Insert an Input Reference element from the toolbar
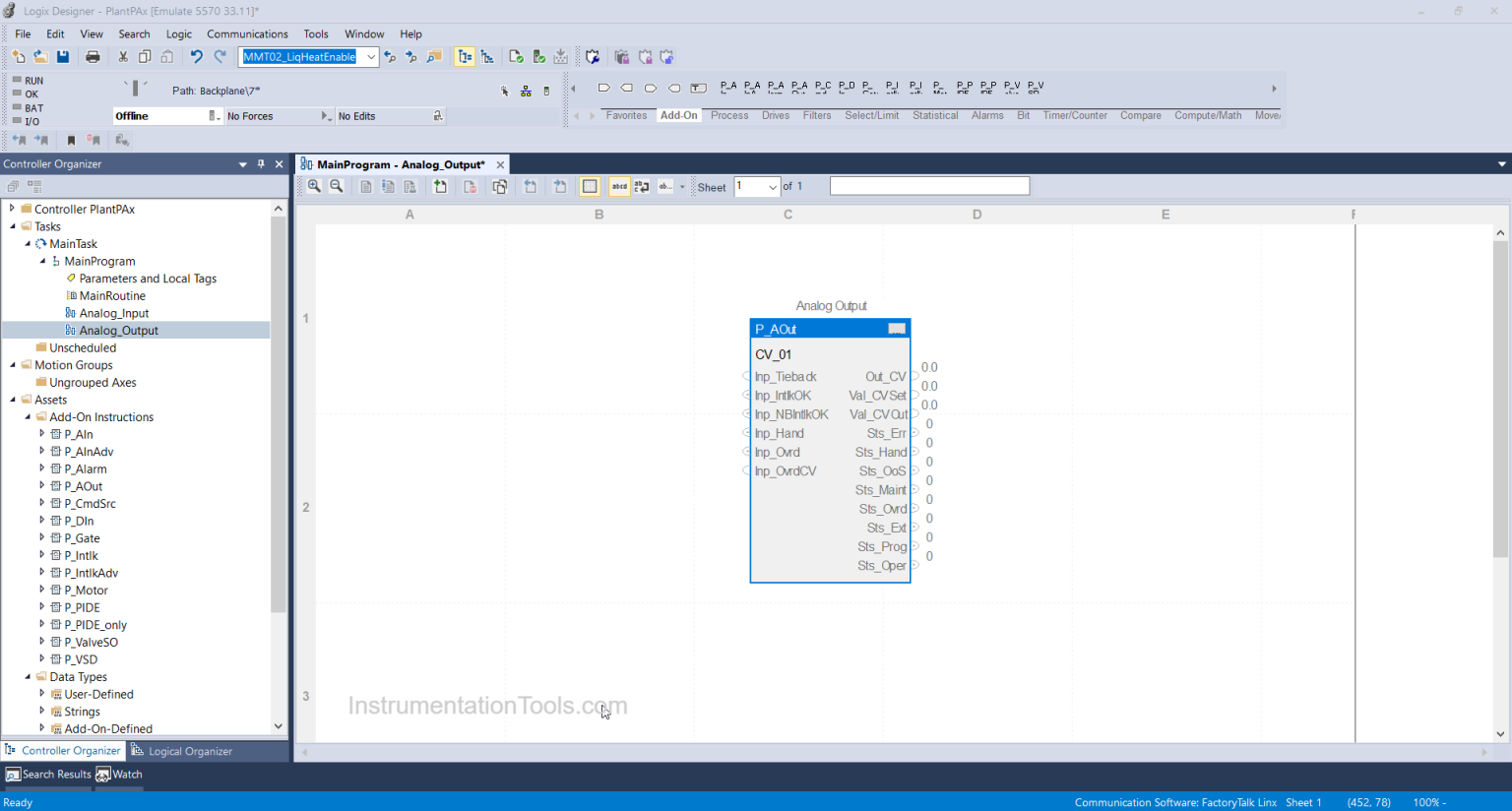Screen dimensions: 1512x811 click(x=603, y=88)
